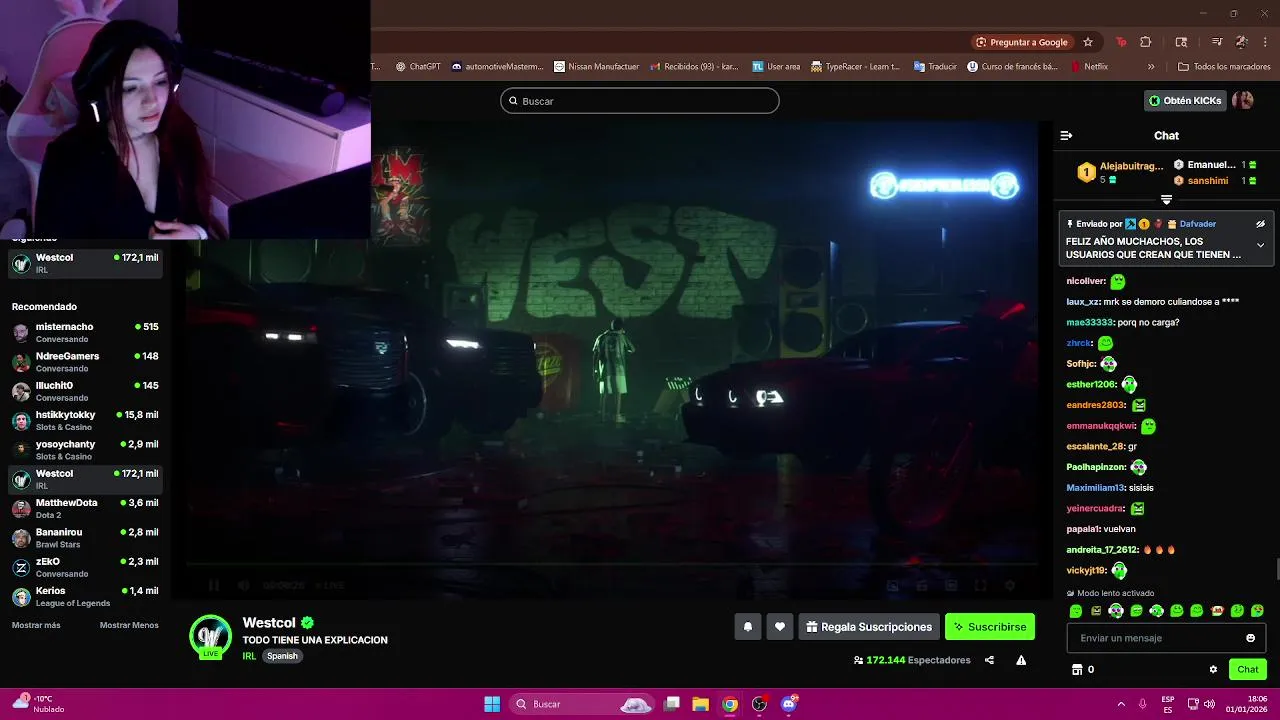Bookmark this page with the star icon

pos(1088,42)
